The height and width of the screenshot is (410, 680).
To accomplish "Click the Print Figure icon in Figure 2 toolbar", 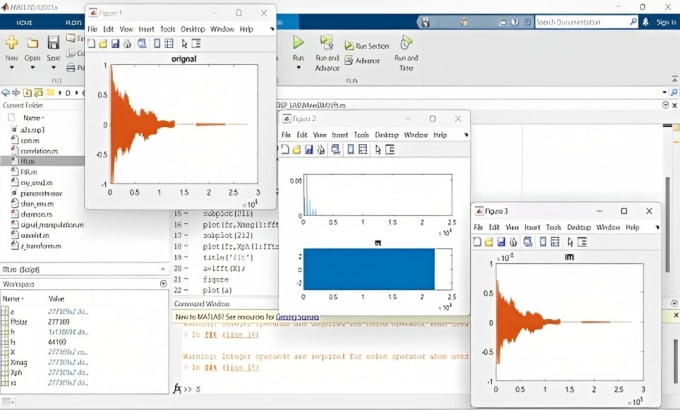I will click(321, 150).
